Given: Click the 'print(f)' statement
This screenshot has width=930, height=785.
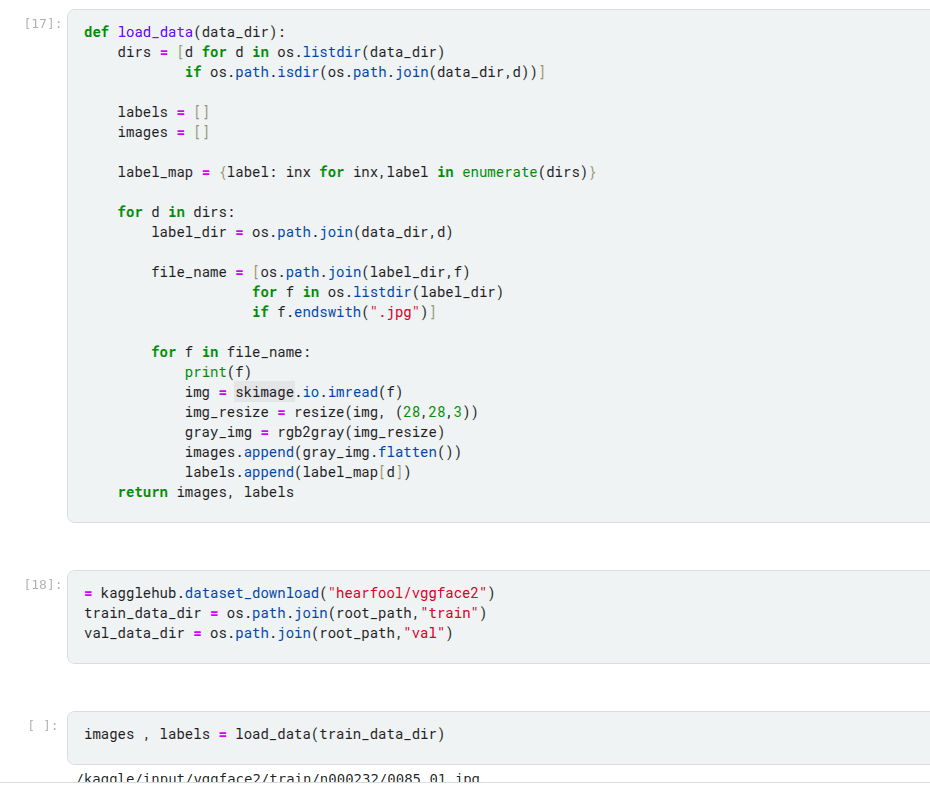Looking at the screenshot, I should (x=218, y=372).
